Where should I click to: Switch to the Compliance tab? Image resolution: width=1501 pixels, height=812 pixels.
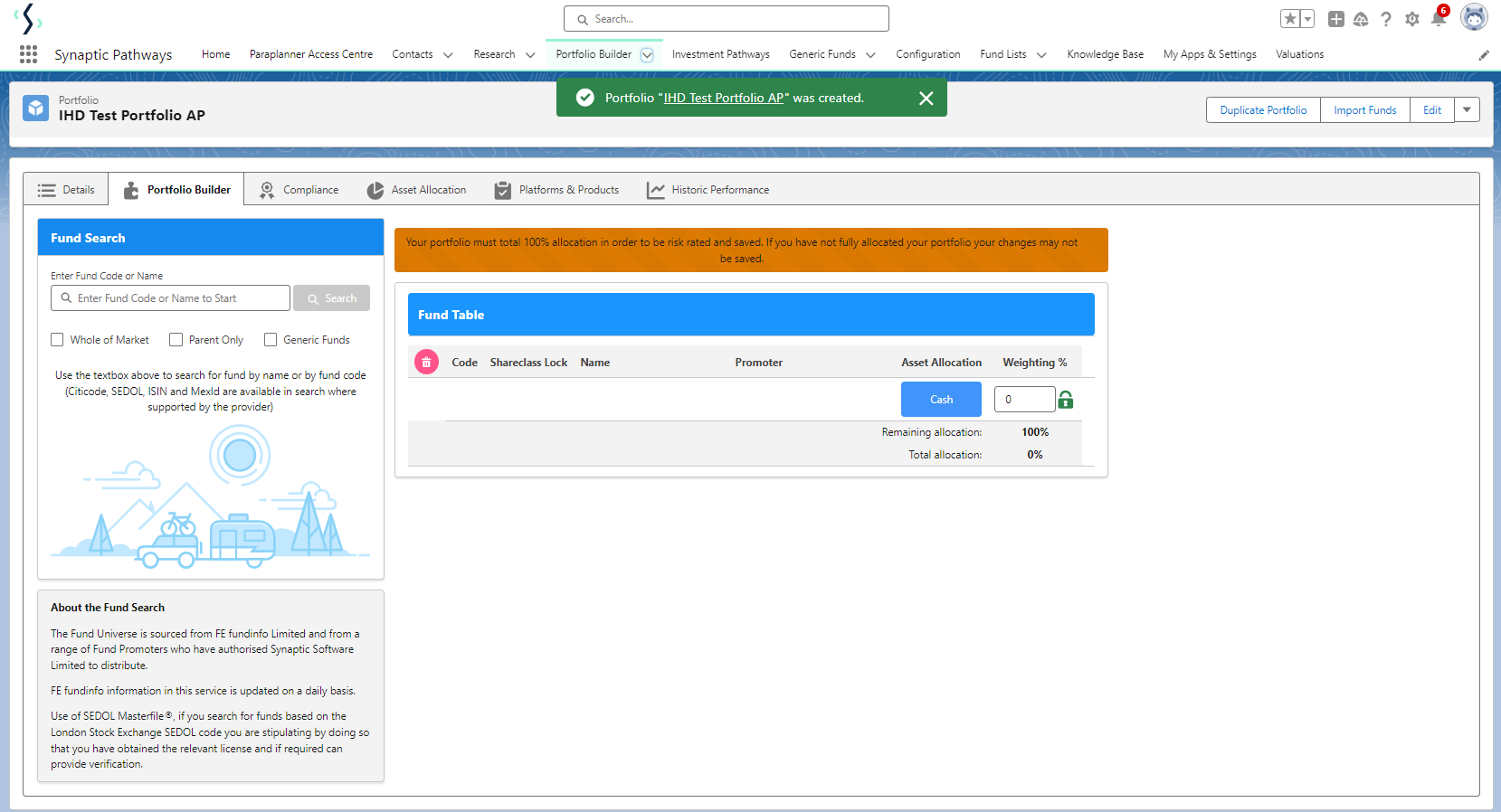[299, 190]
